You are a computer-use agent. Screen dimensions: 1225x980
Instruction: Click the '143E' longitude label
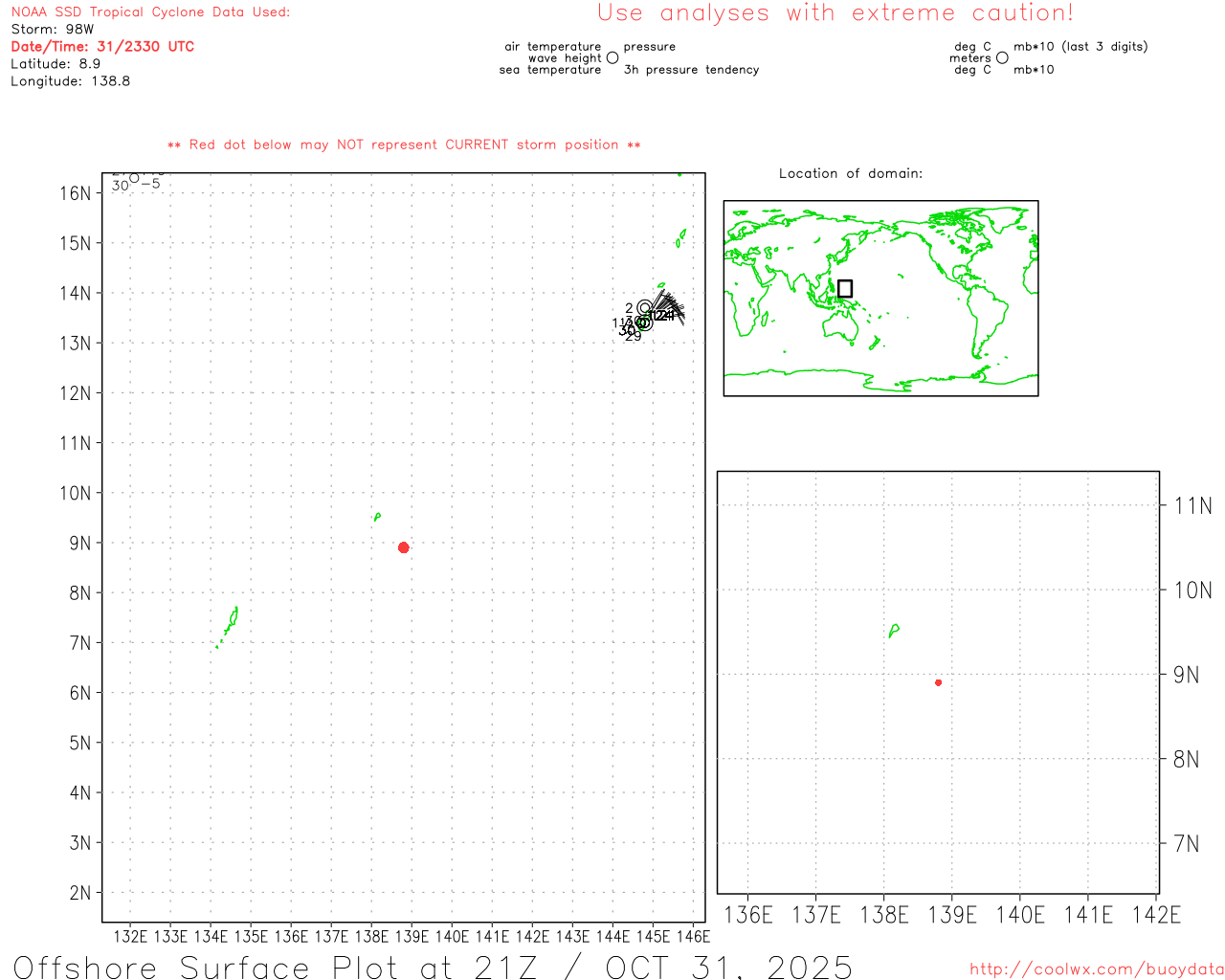(x=572, y=936)
